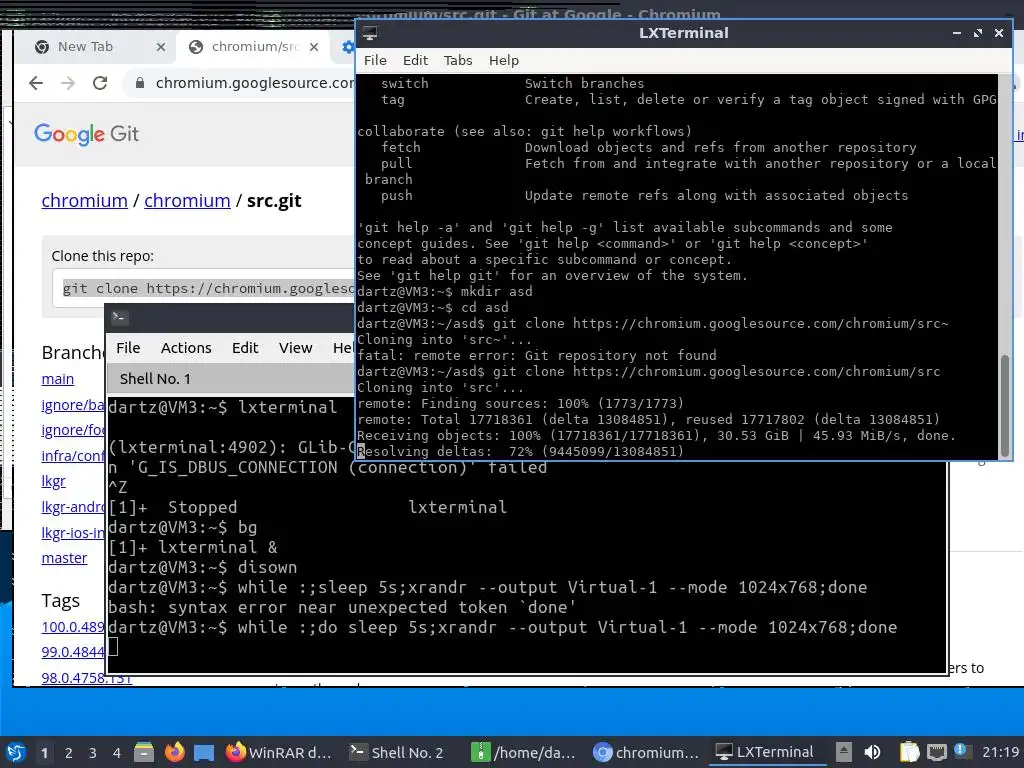The width and height of the screenshot is (1024, 768).
Task: Switch to the New Tab browser tab
Action: click(x=85, y=46)
